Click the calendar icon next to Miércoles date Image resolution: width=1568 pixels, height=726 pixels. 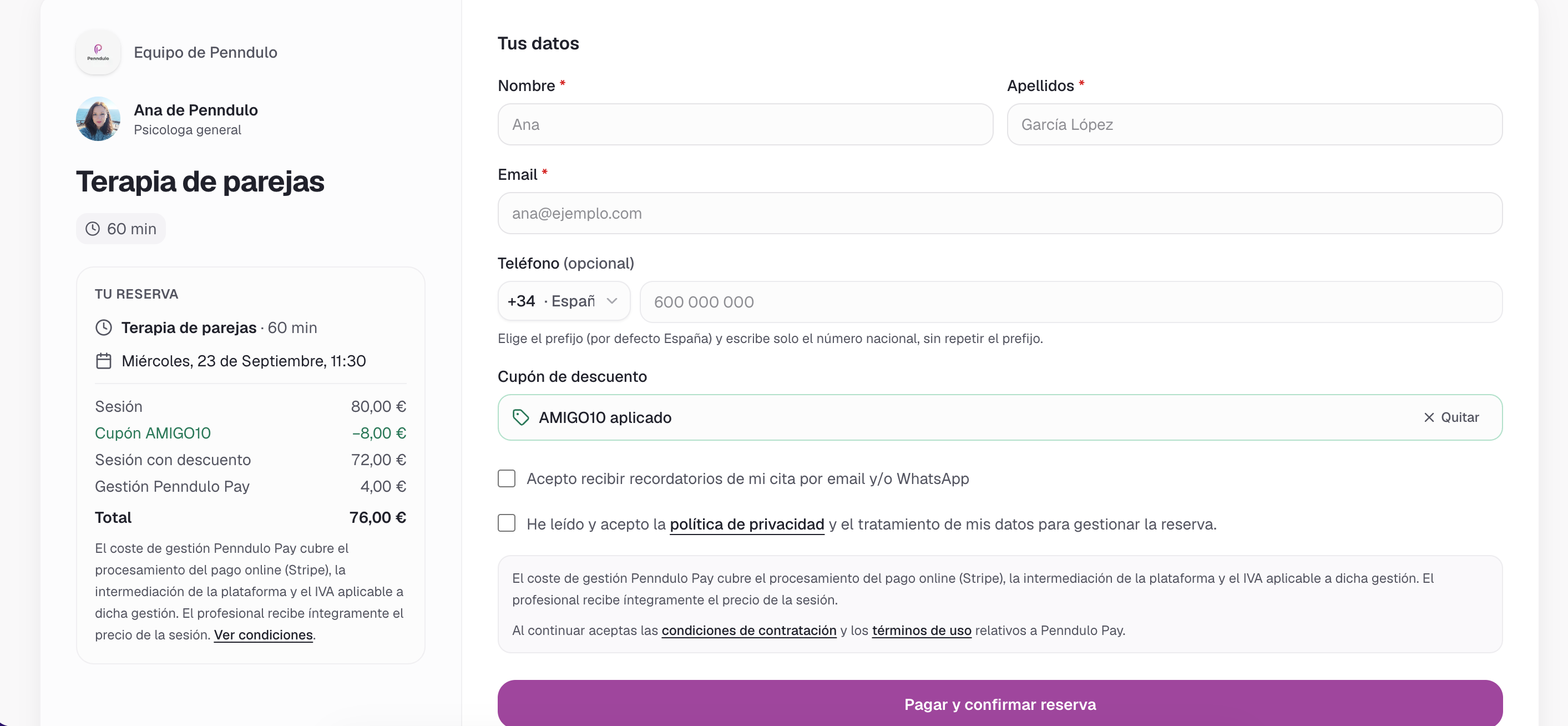103,361
